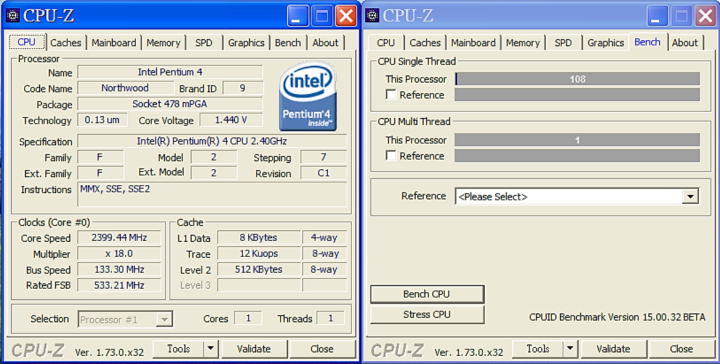Switch to SPD tab in right window
720x364 pixels.
[x=563, y=43]
